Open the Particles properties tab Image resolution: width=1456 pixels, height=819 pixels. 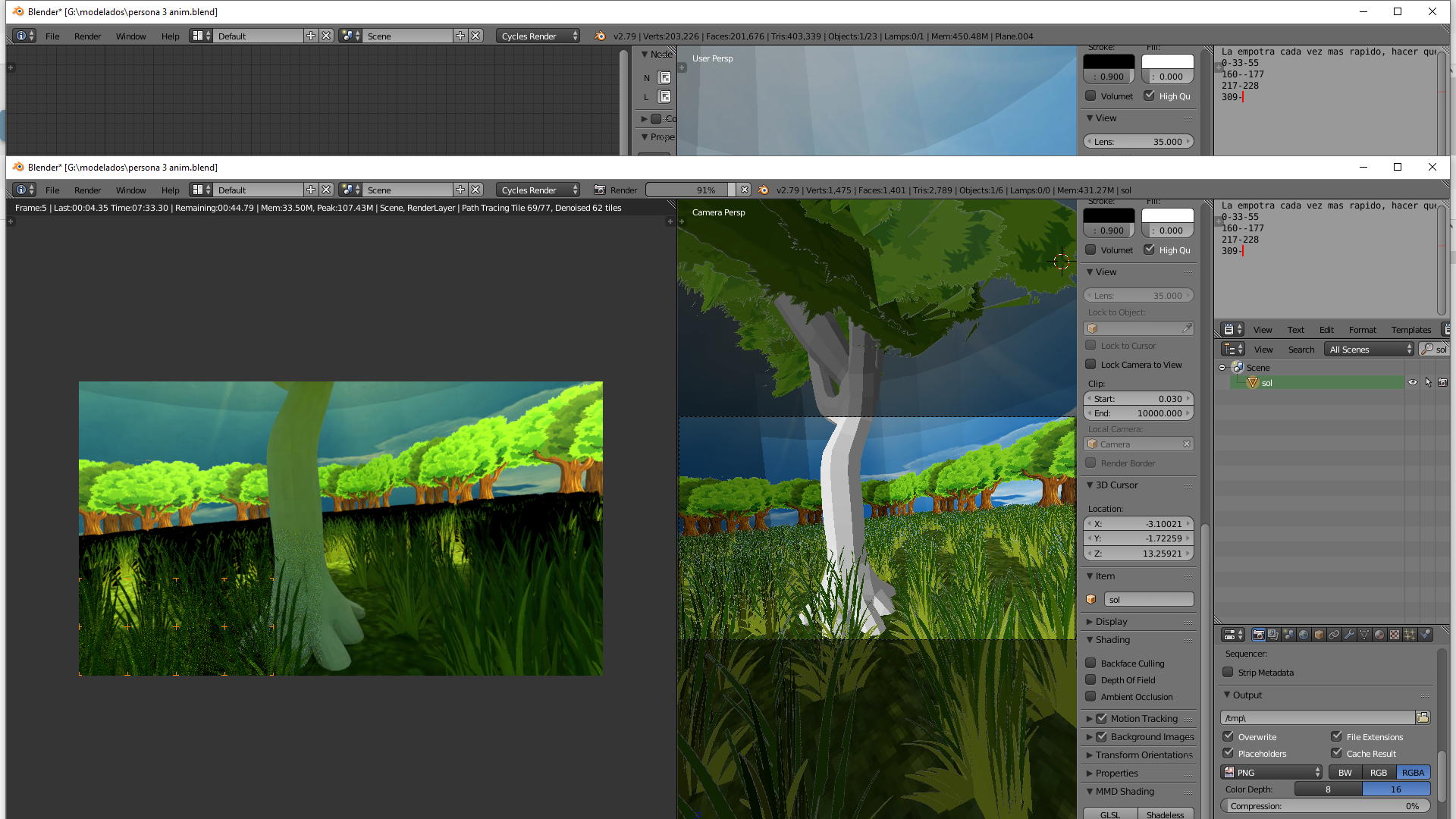click(x=1410, y=635)
